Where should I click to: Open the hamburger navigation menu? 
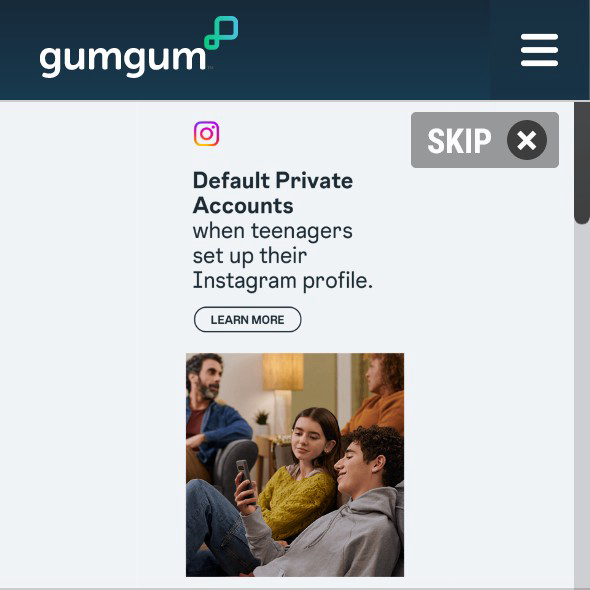539,50
